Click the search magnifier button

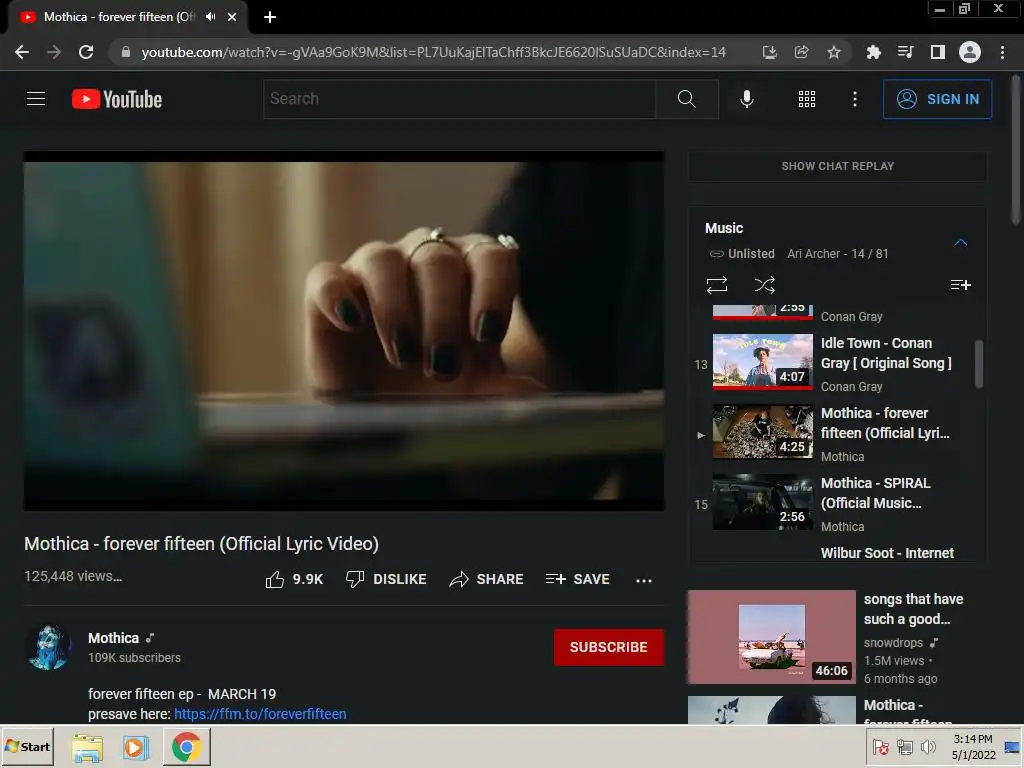click(x=686, y=99)
